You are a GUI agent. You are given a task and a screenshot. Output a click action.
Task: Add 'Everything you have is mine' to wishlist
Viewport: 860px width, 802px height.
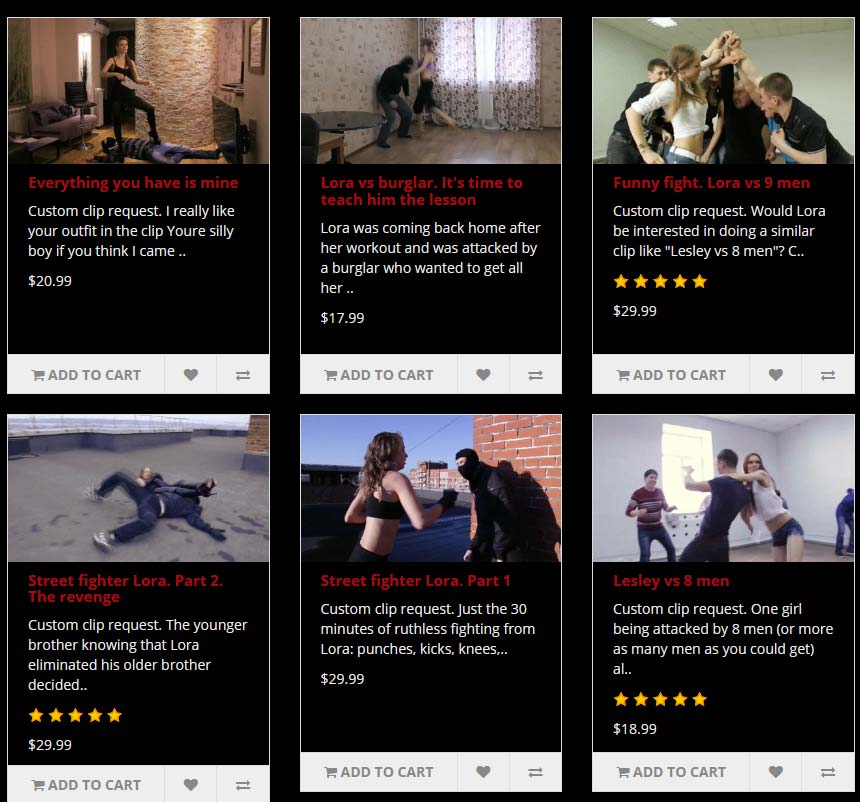pyautogui.click(x=190, y=375)
